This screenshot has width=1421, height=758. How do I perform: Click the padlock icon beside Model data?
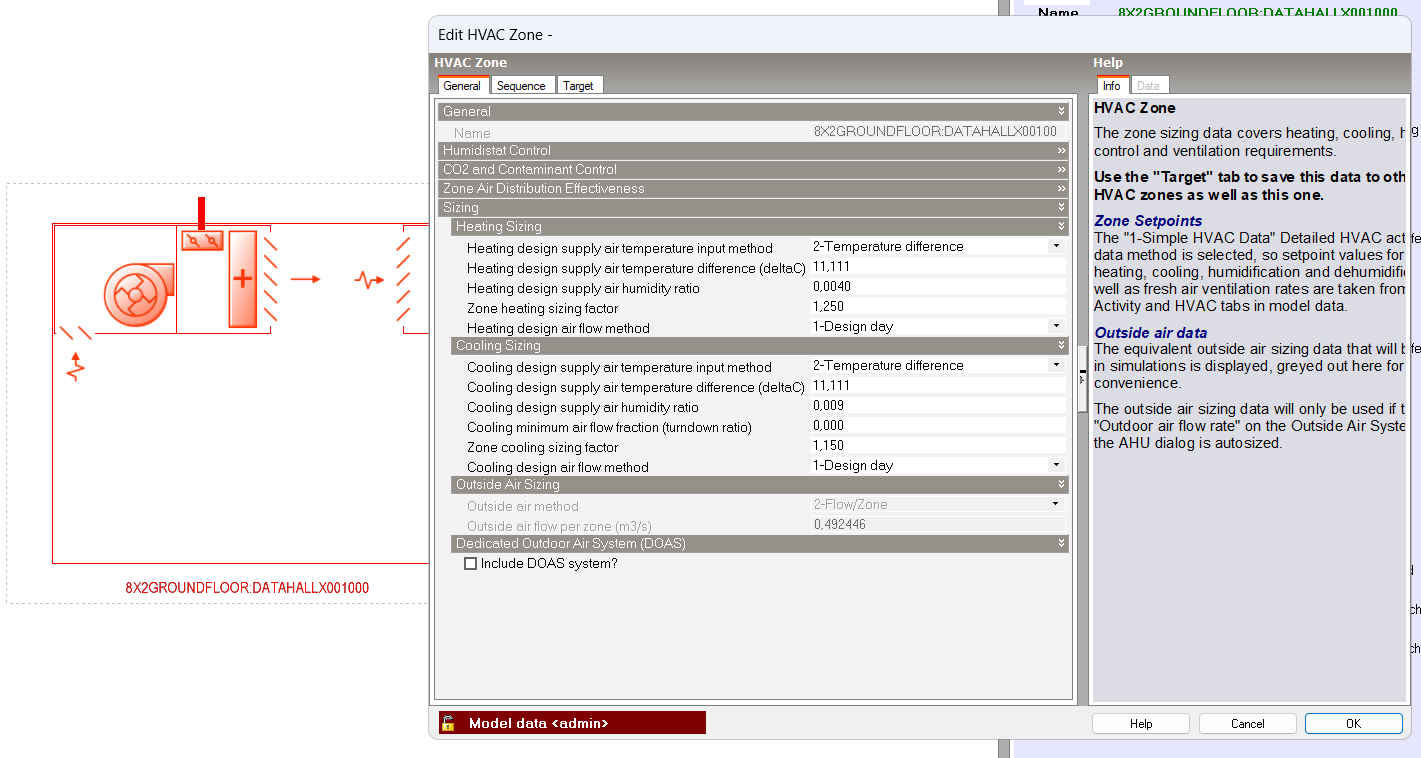449,723
